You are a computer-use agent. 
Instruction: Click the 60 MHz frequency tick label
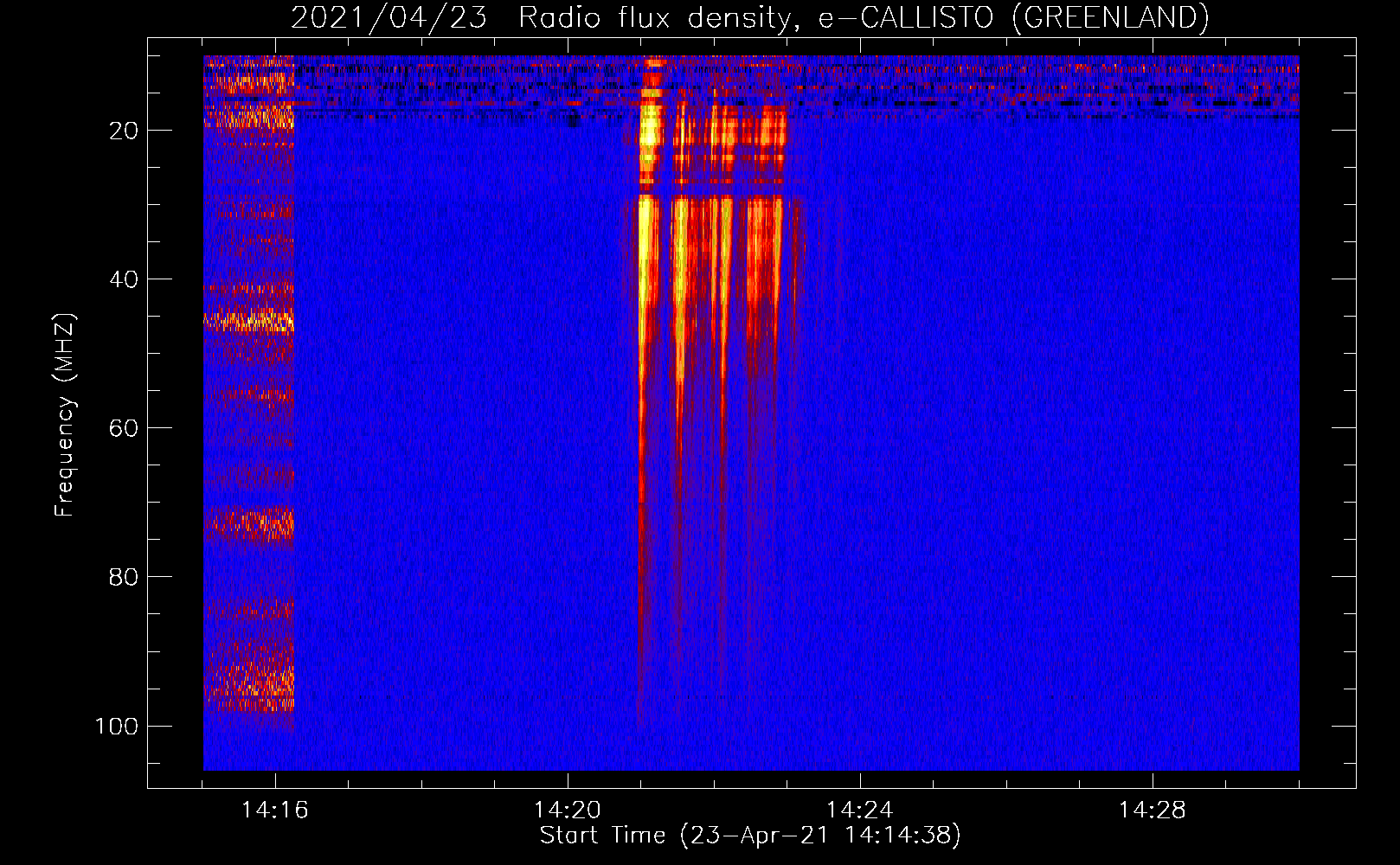point(124,428)
